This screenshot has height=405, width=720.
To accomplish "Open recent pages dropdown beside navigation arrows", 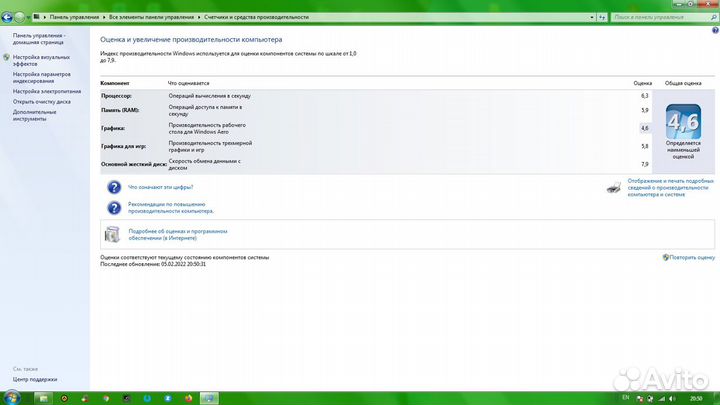I will [28, 18].
